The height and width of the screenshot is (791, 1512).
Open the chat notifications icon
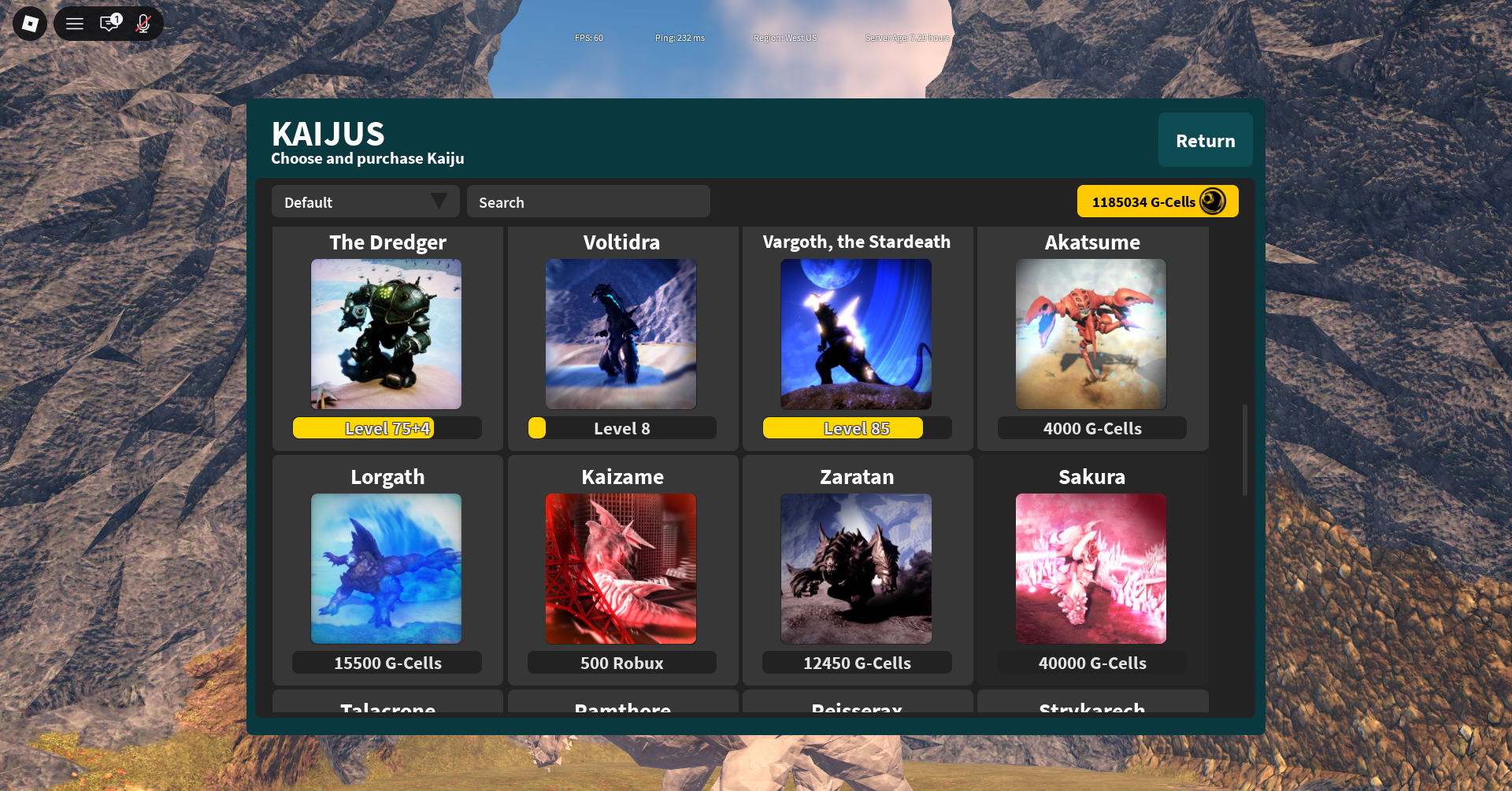pyautogui.click(x=109, y=23)
